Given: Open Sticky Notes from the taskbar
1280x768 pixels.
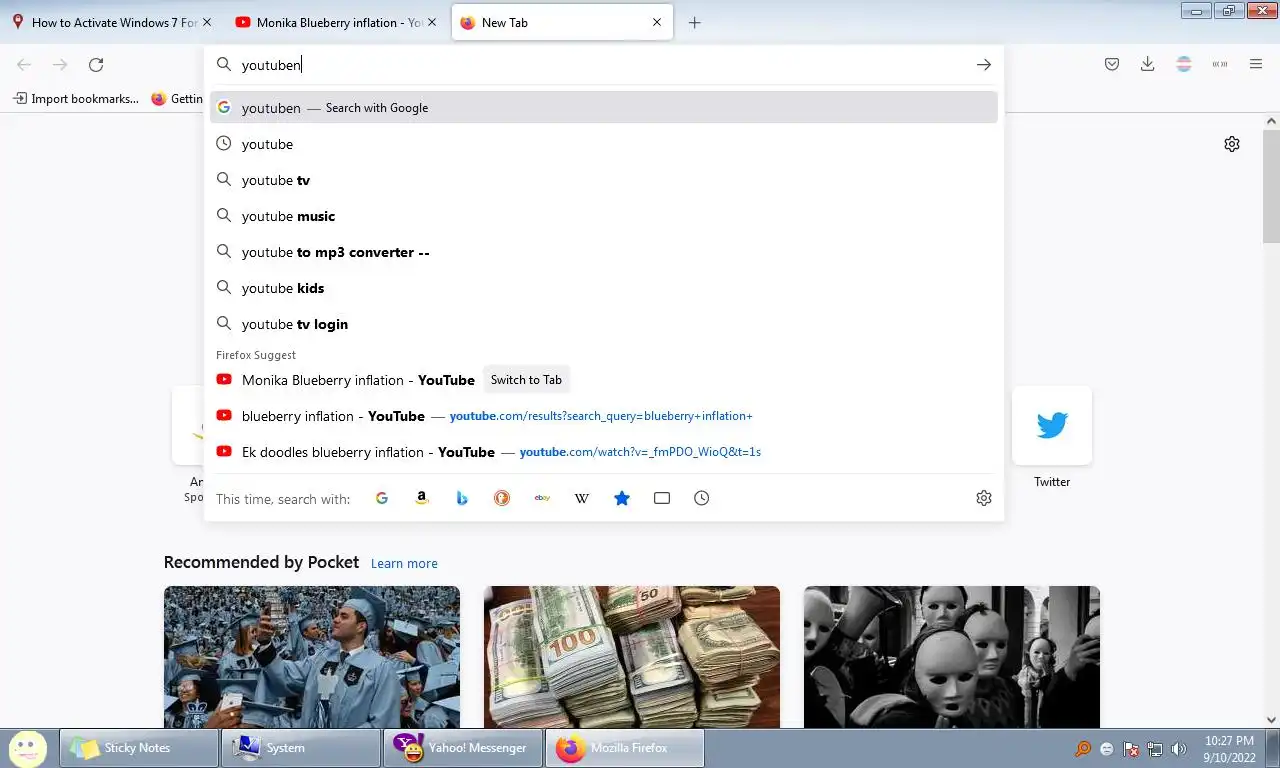Looking at the screenshot, I should [x=140, y=748].
